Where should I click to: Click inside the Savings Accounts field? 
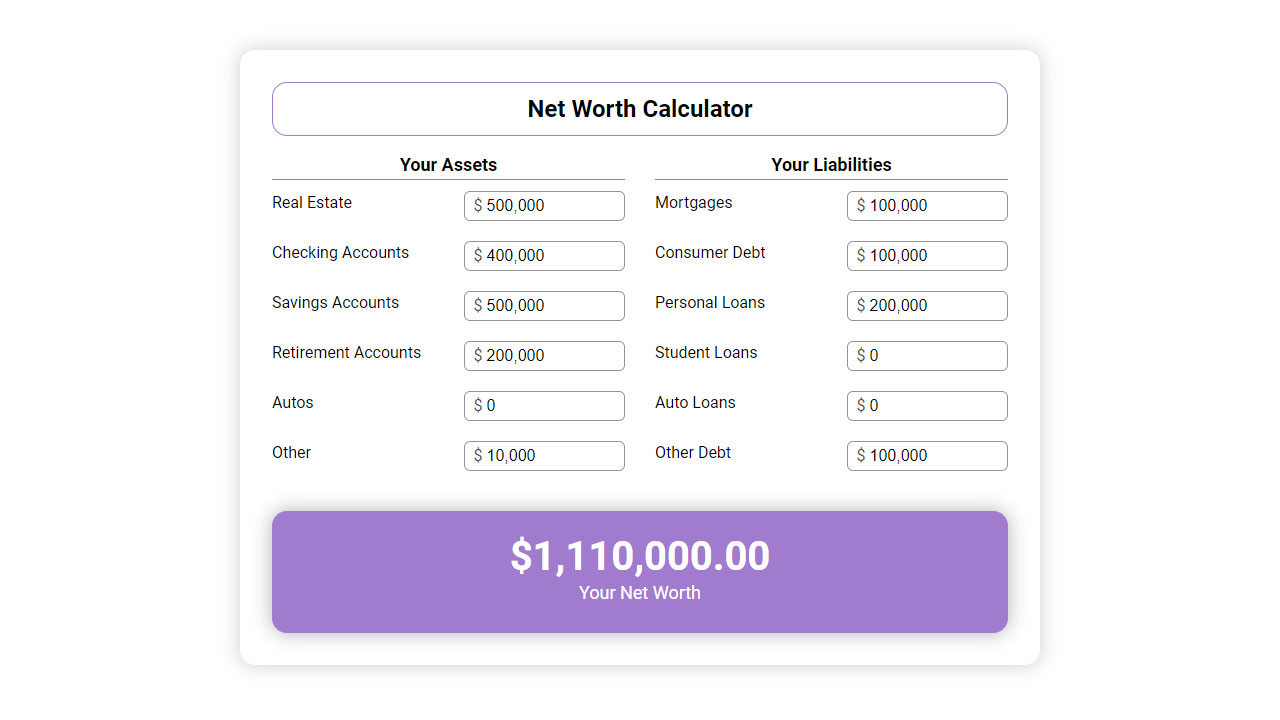544,306
